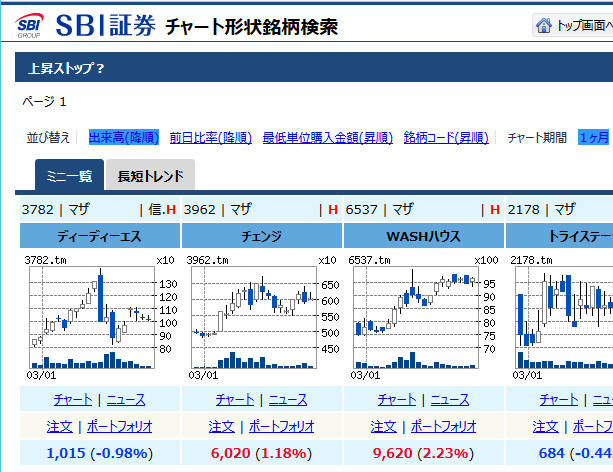This screenshot has width=613, height=472.
Task: Click the stock code 3782 | マザ
Action: click(x=56, y=210)
